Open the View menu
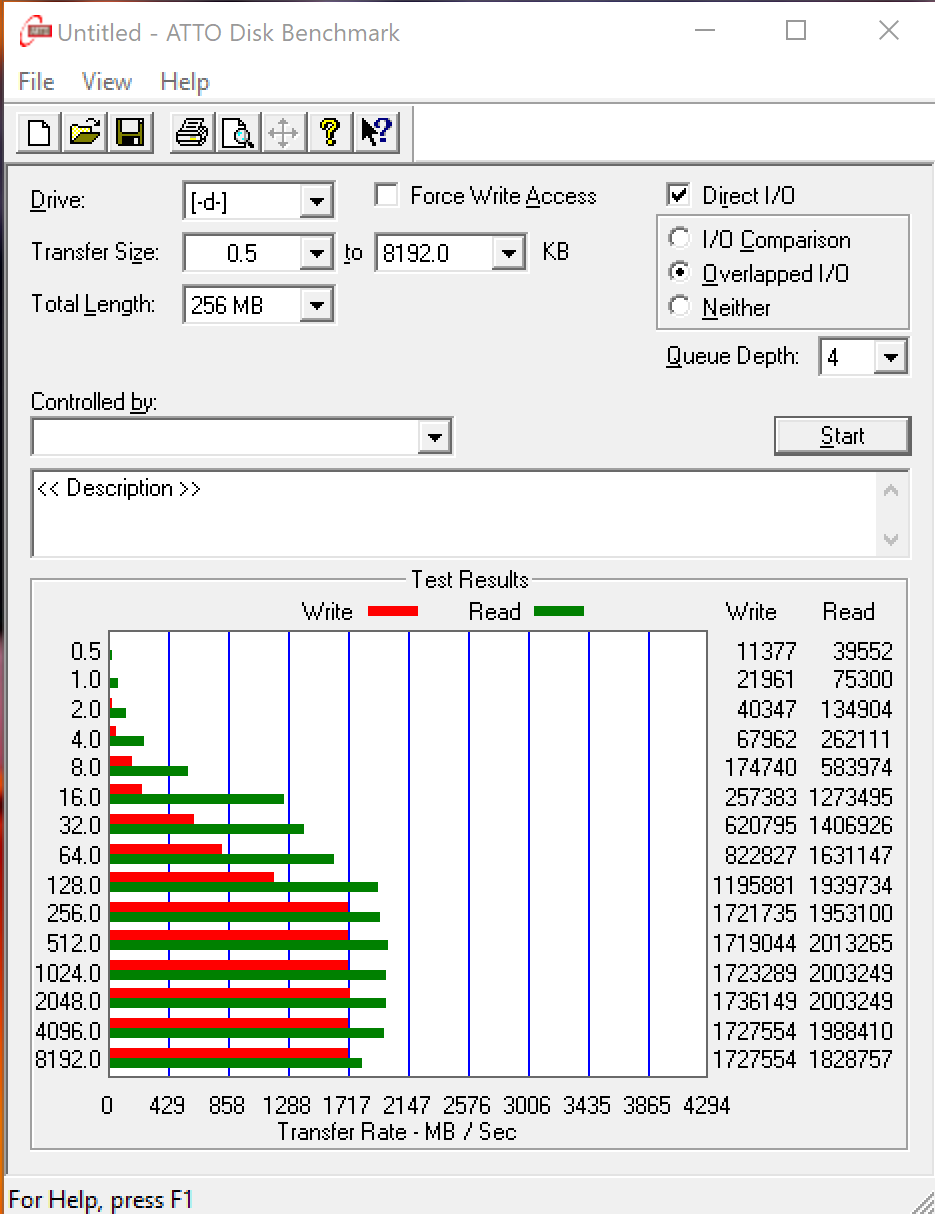 [x=106, y=82]
